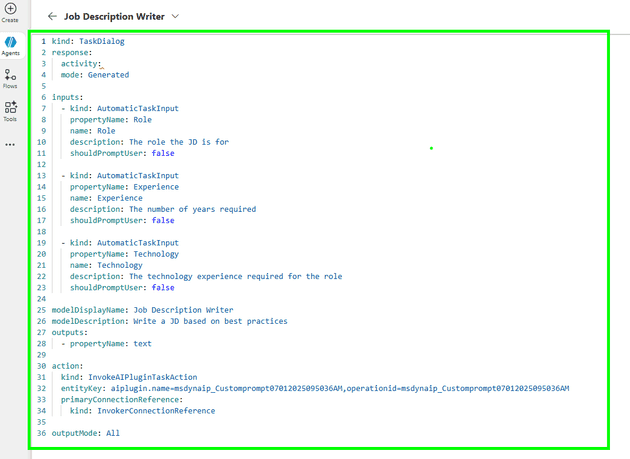The image size is (630, 459).
Task: Click the Job Description Writer title
Action: pos(115,16)
